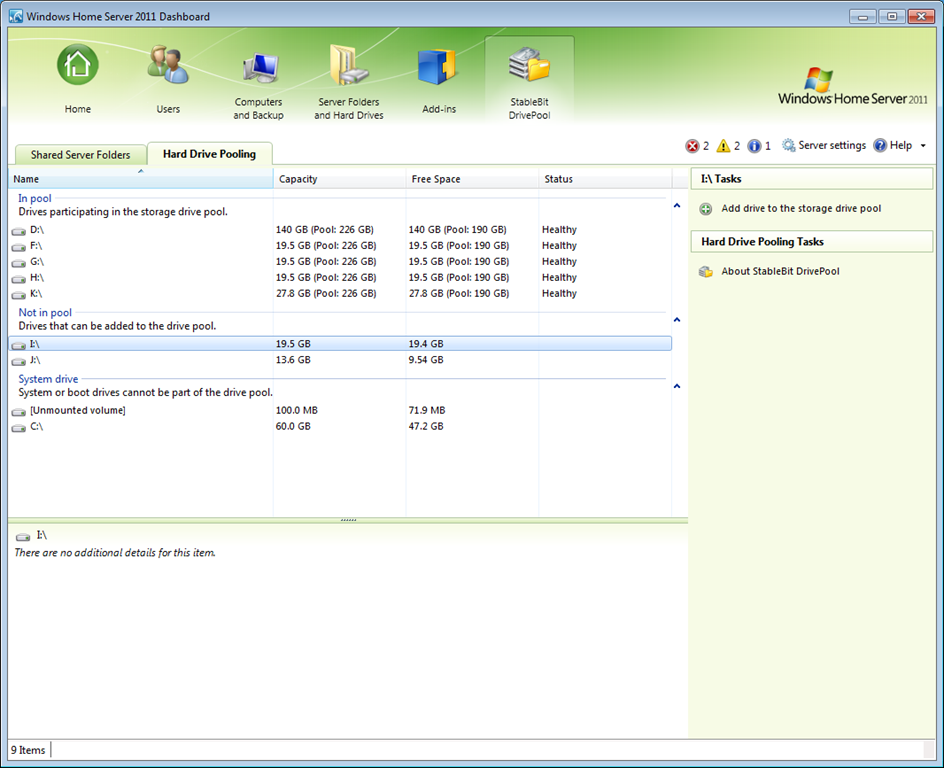The width and height of the screenshot is (944, 768).
Task: Sort list by Name column
Action: click(x=141, y=179)
